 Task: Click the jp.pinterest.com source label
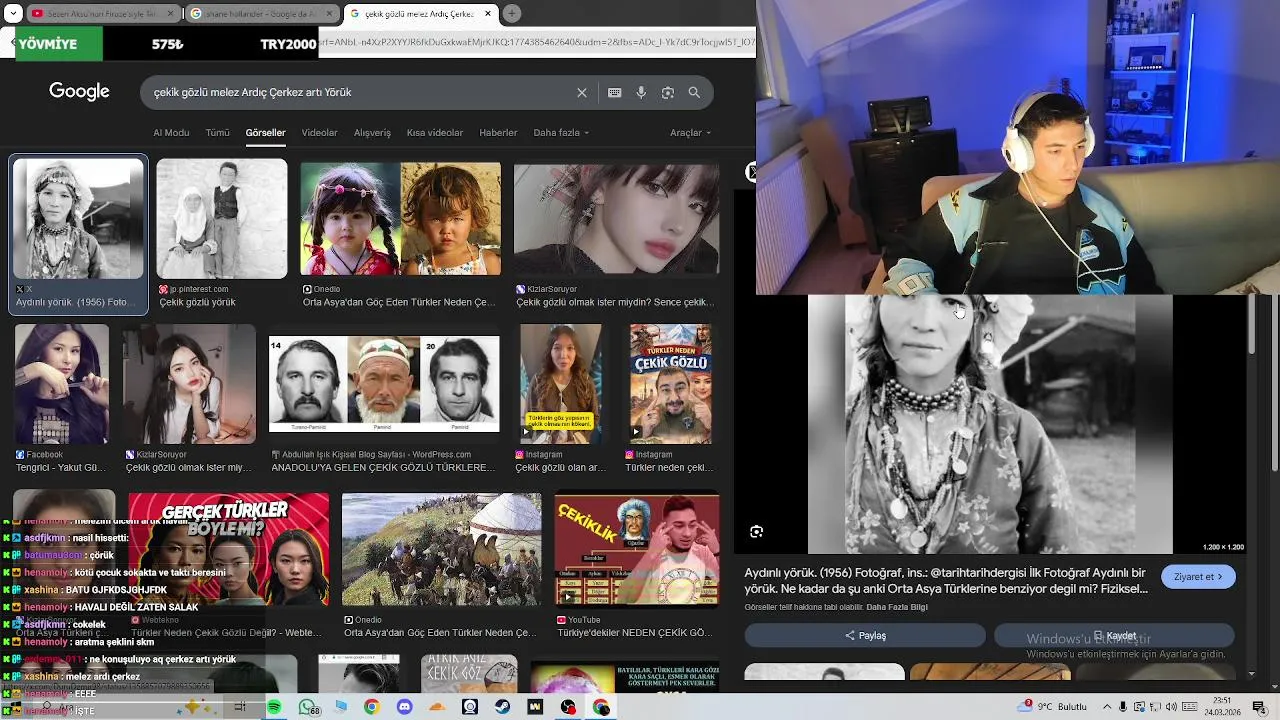point(198,289)
